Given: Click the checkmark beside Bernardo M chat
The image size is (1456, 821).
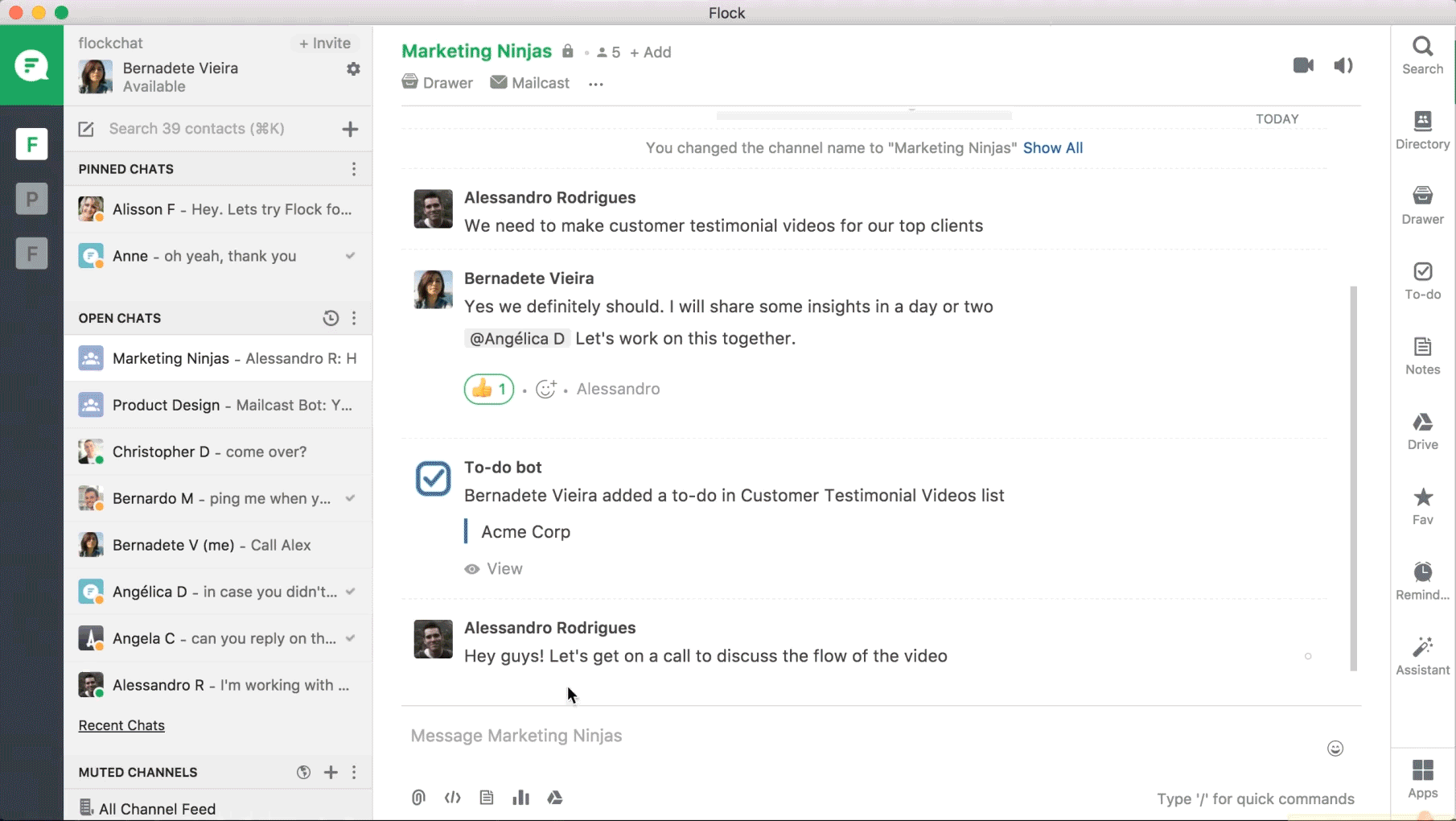Looking at the screenshot, I should pos(350,498).
